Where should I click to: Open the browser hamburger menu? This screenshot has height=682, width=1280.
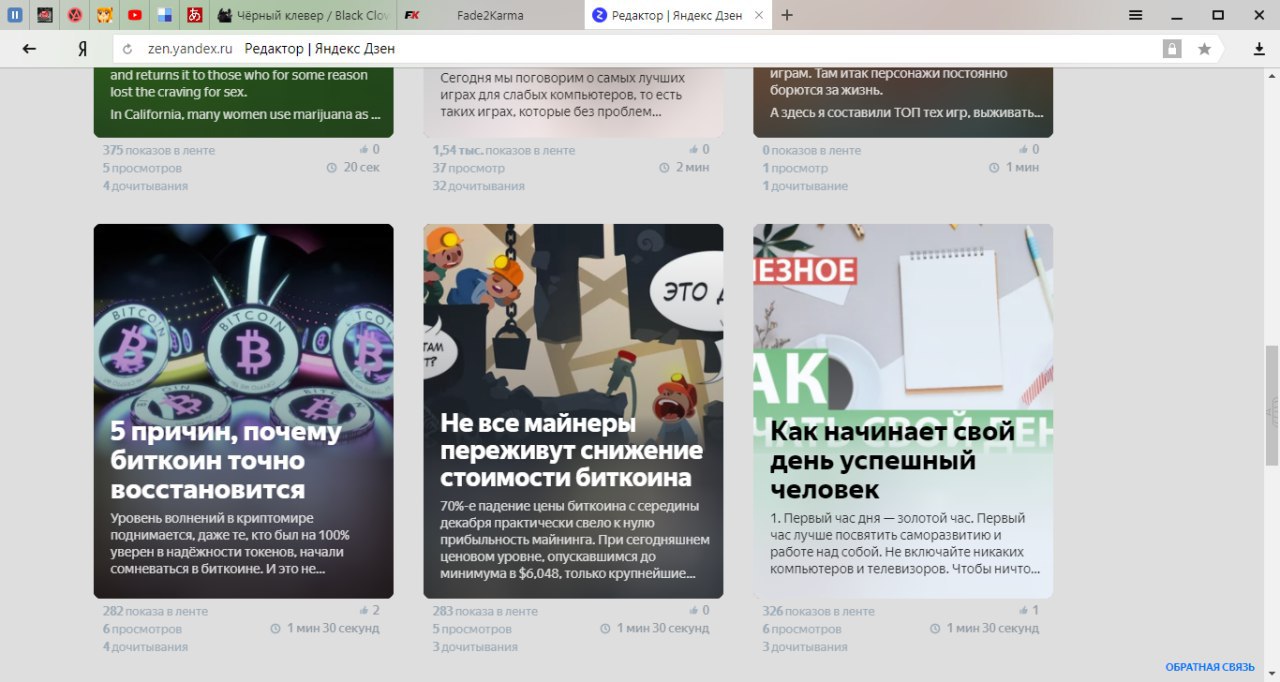click(x=1136, y=15)
